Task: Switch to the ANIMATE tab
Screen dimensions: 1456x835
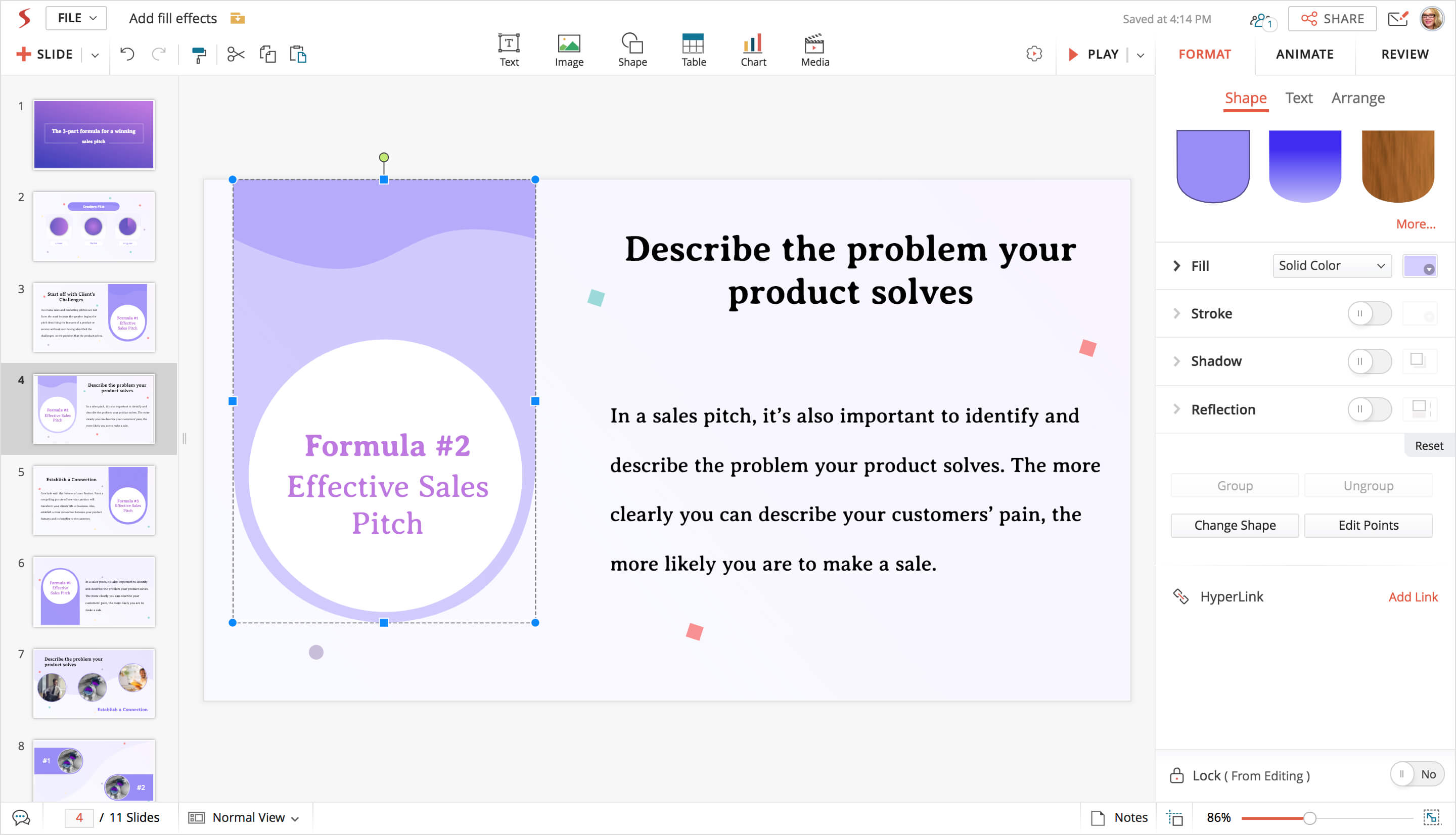Action: pos(1304,55)
